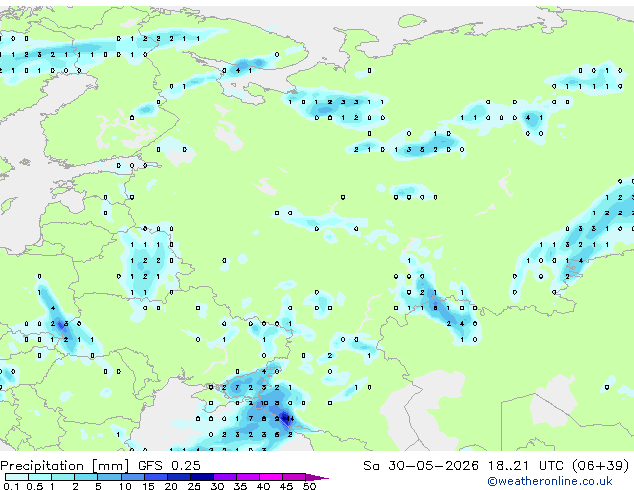Click the "18..21 UTC" time label
634x490 pixels.
(526, 466)
